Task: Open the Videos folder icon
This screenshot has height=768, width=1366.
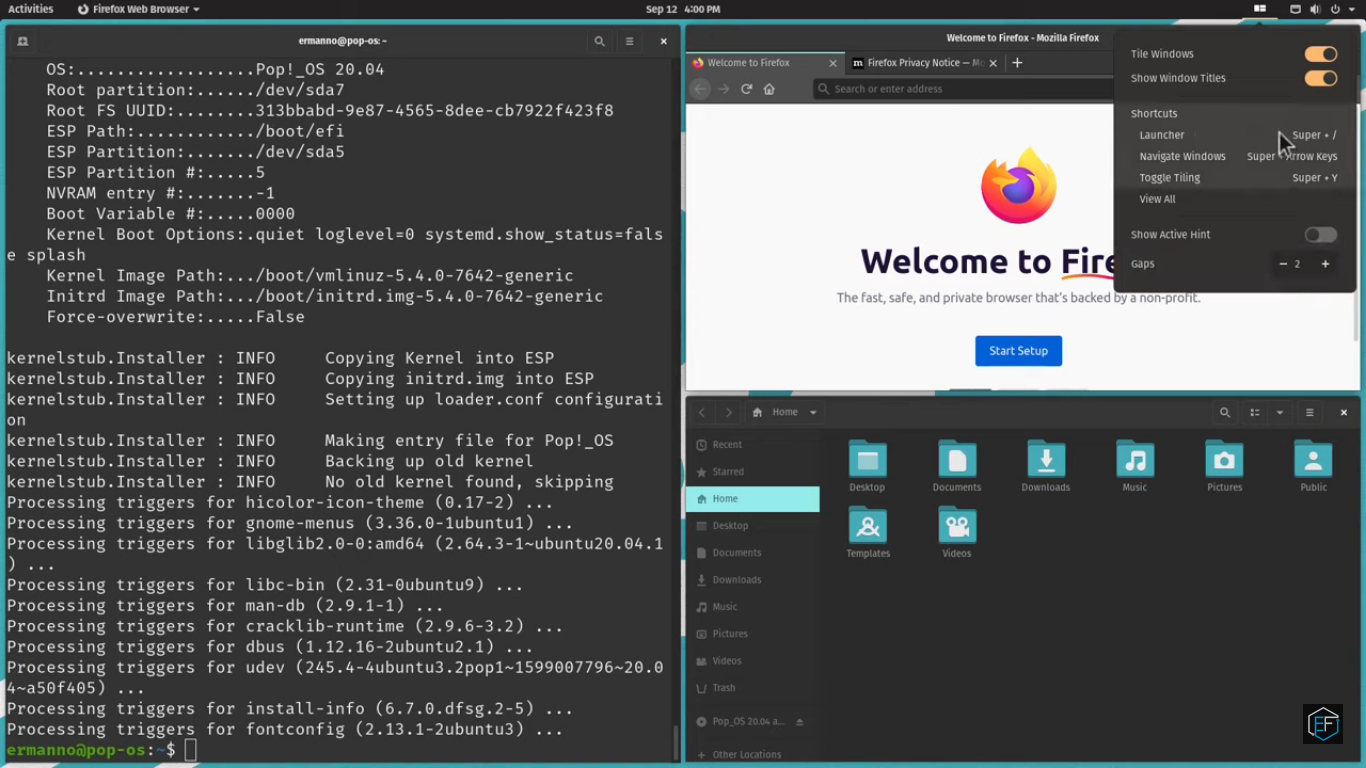Action: point(957,532)
